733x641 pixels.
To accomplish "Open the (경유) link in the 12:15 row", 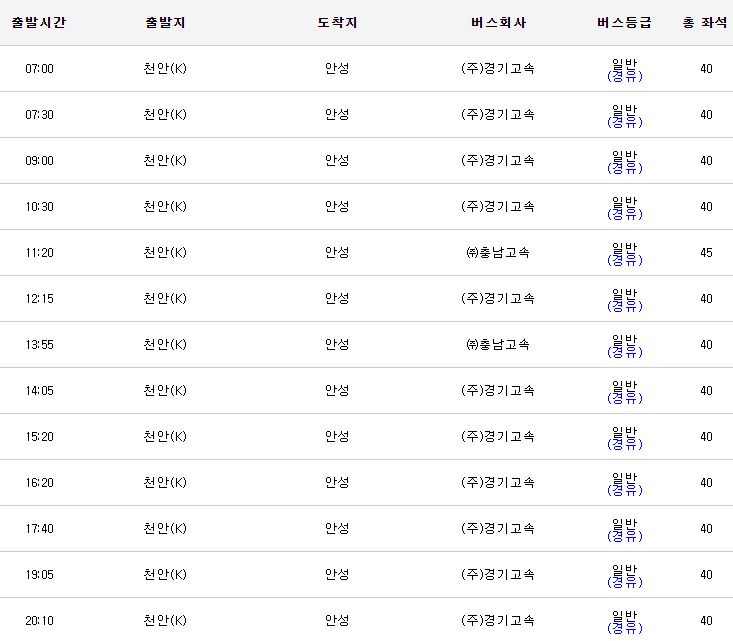I will click(x=625, y=306).
